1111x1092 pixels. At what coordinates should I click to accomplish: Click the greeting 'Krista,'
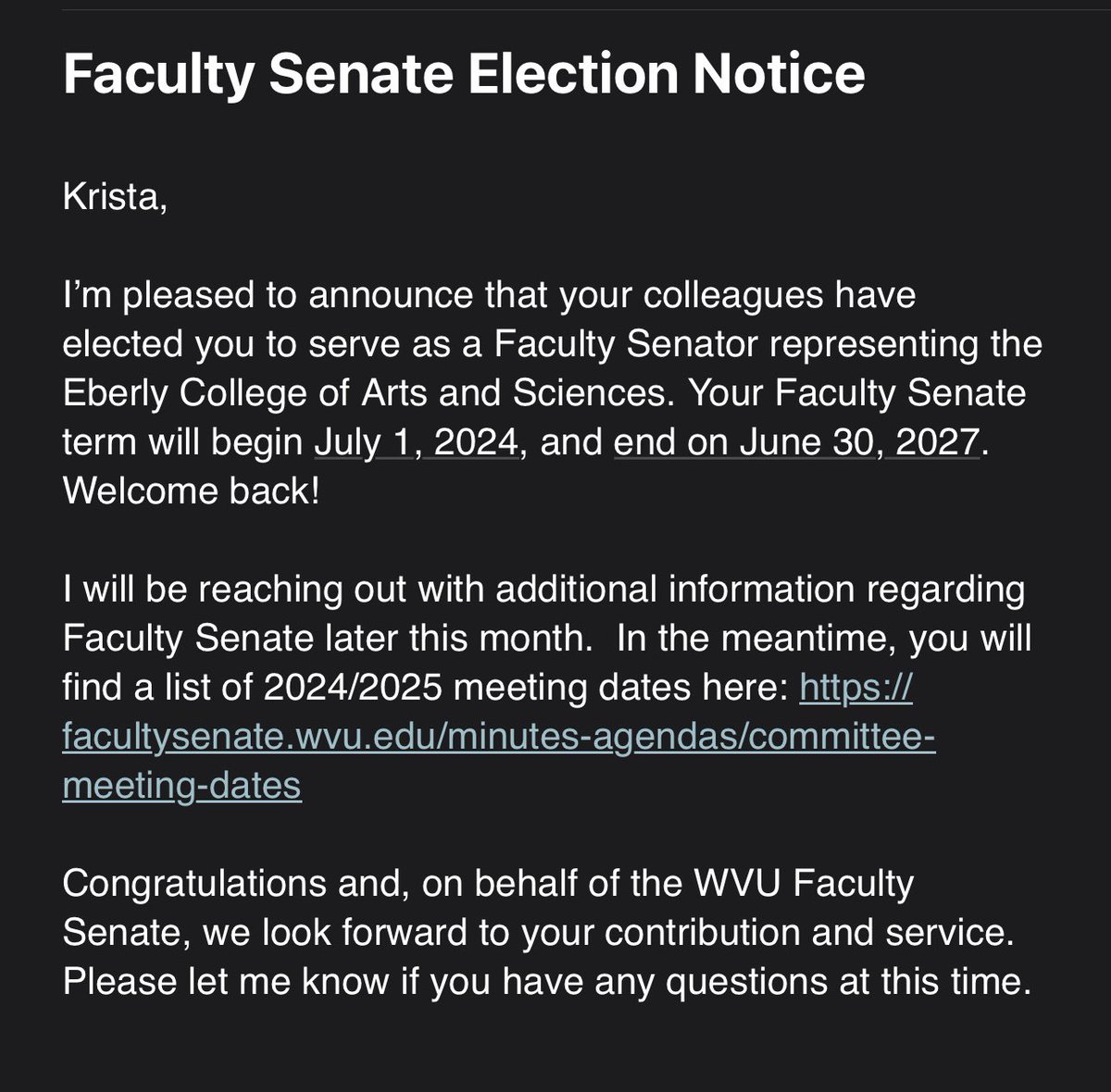click(x=115, y=198)
